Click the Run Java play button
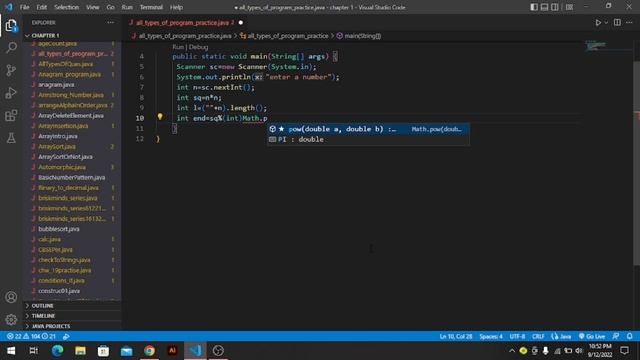This screenshot has height=360, width=640. tap(598, 23)
